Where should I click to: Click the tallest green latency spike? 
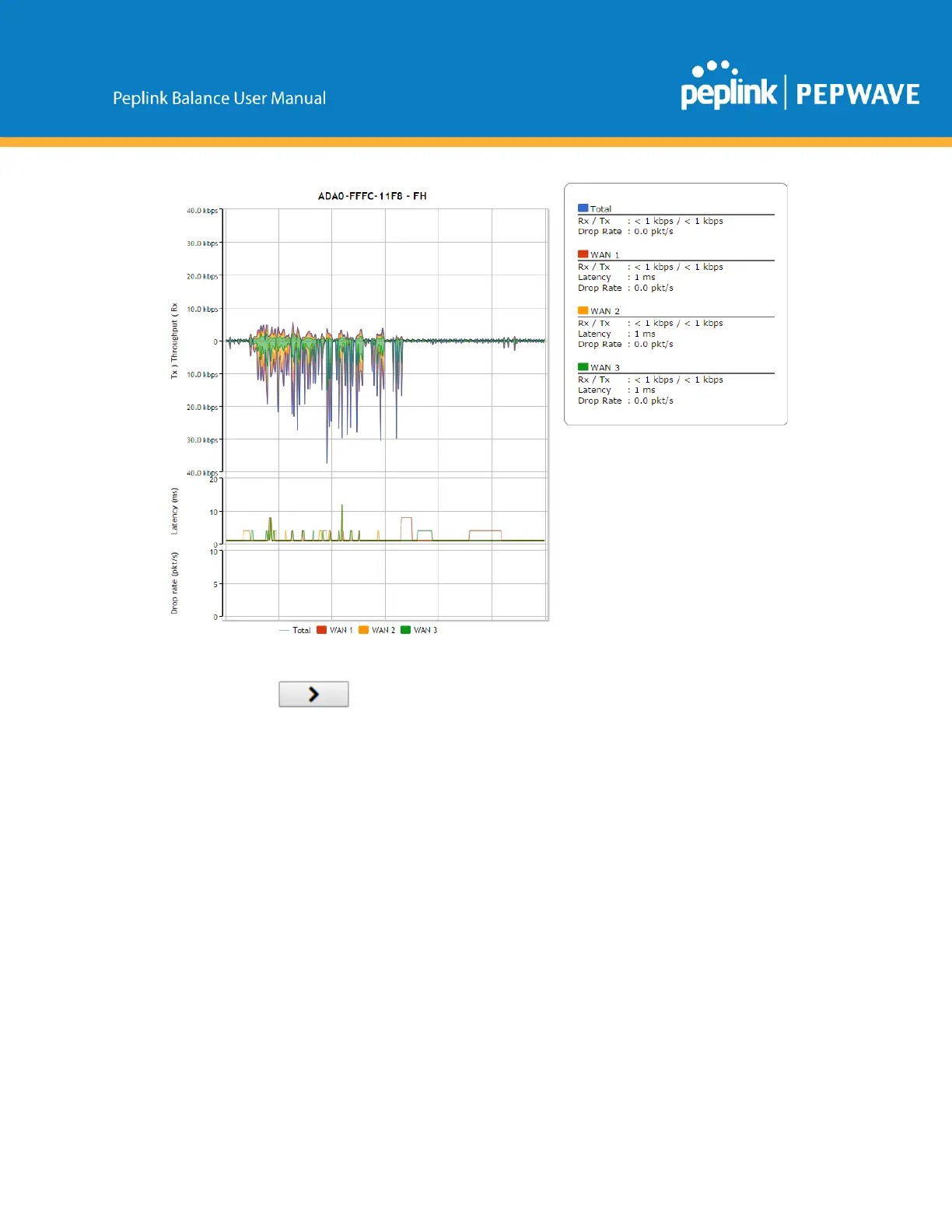pos(342,507)
